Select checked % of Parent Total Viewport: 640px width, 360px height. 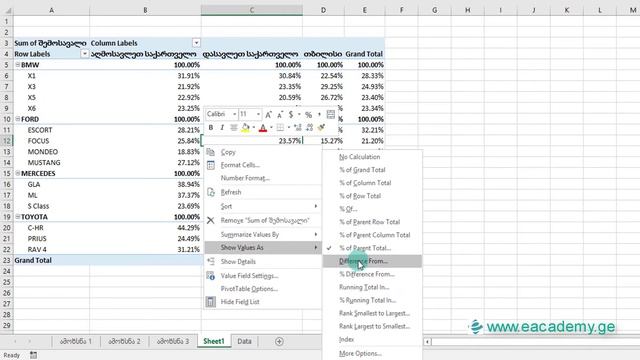[x=372, y=248]
